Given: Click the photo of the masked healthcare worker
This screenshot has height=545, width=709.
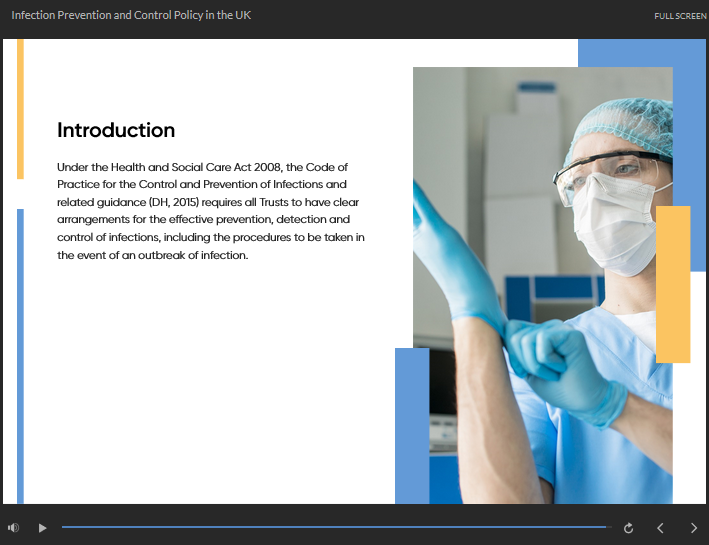Looking at the screenshot, I should [543, 285].
